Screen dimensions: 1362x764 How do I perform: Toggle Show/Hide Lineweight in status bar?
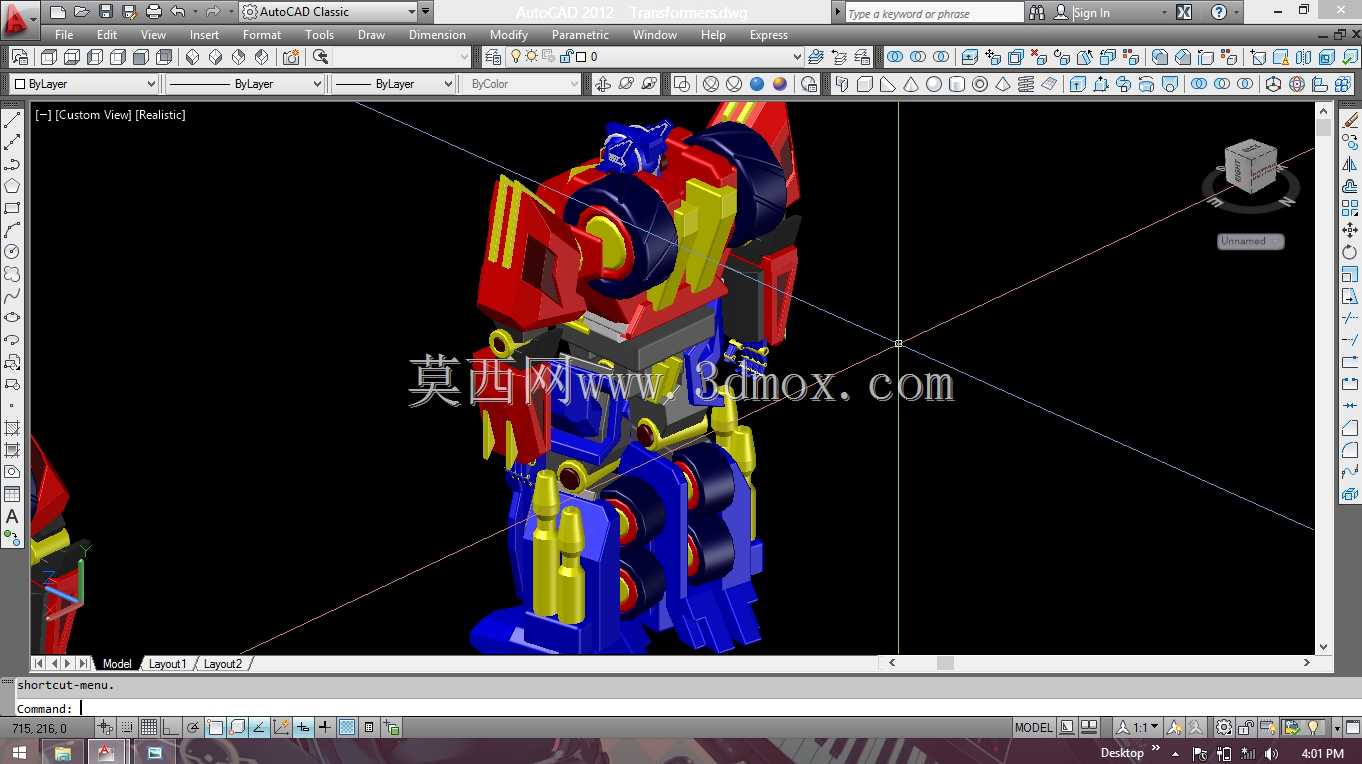pyautogui.click(x=325, y=727)
